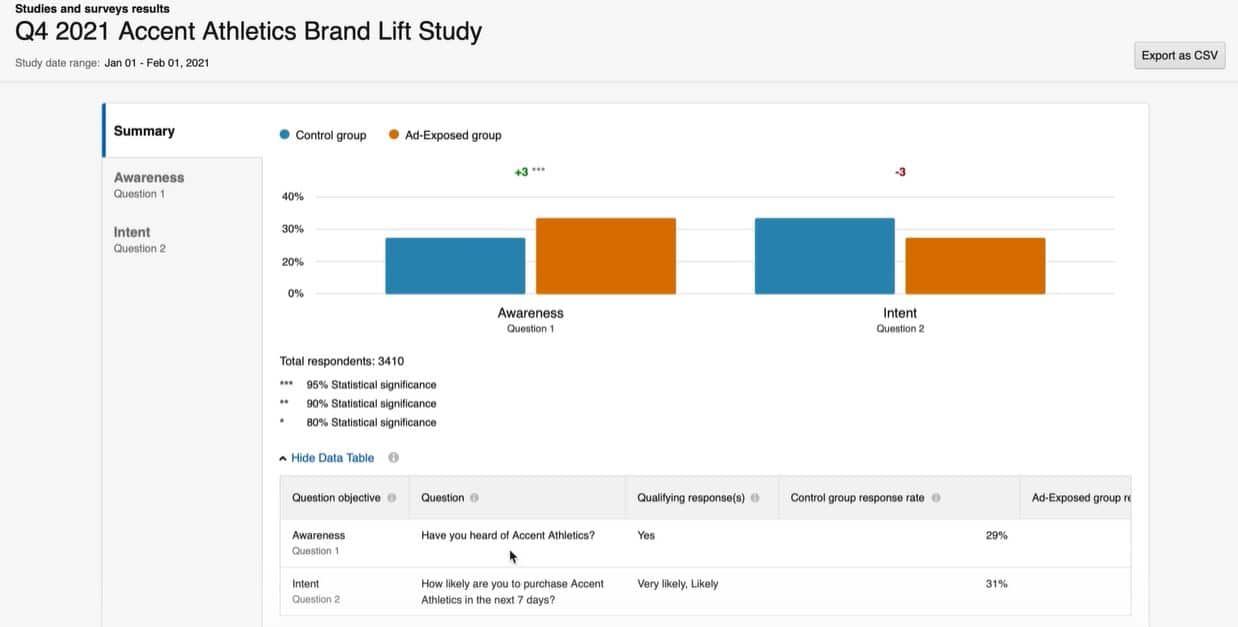The height and width of the screenshot is (627, 1238).
Task: Click the -3 lift label above Intent
Action: click(x=900, y=172)
